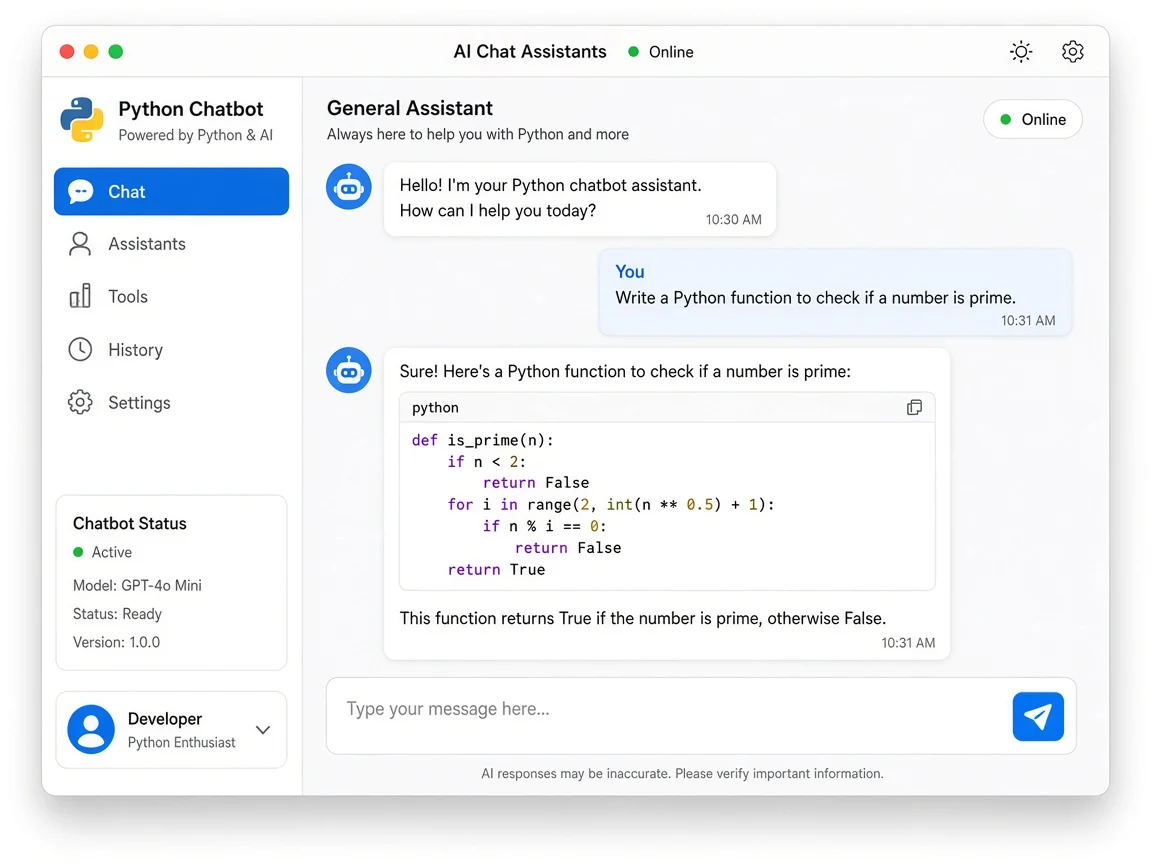Click the History clock icon
This screenshot has height=864, width=1152.
[80, 350]
